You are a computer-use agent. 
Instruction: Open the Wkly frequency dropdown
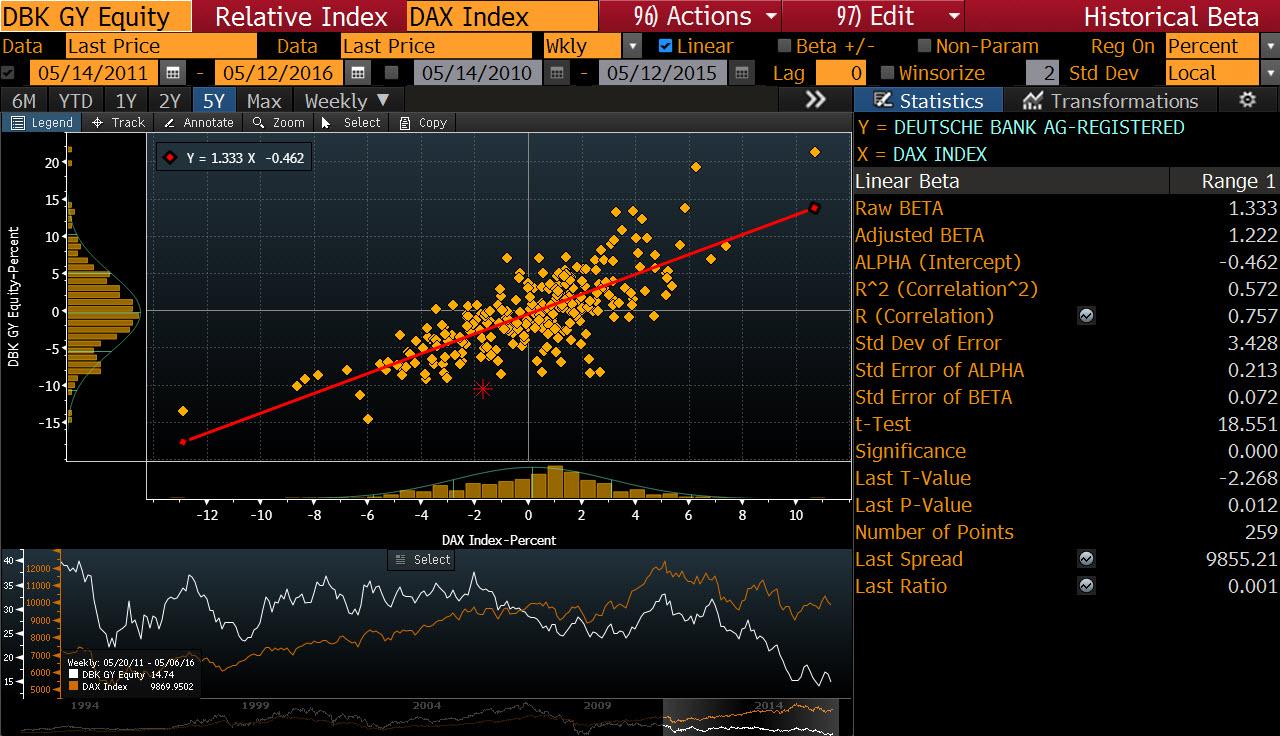pyautogui.click(x=632, y=46)
